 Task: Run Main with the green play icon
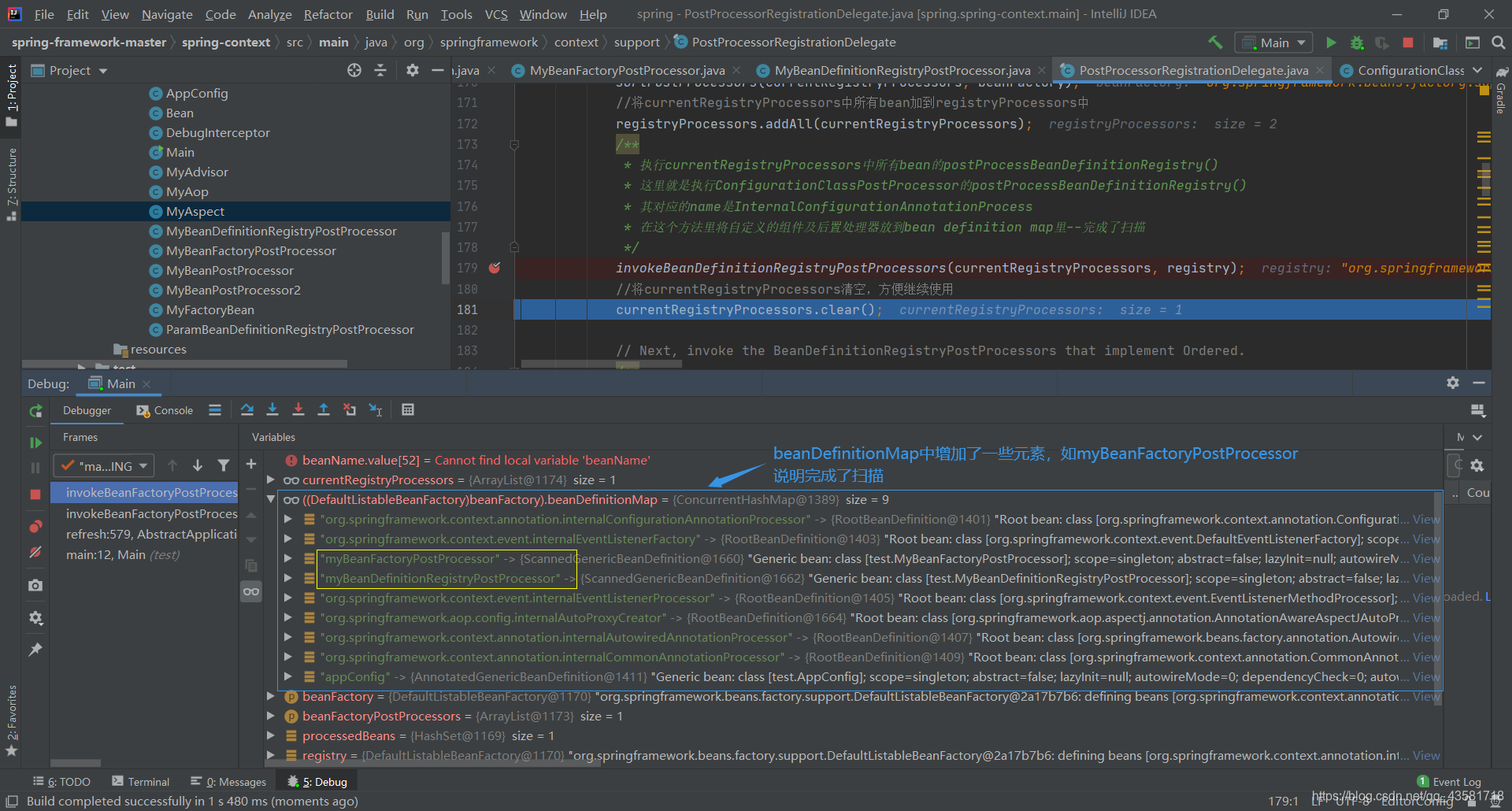tap(1331, 43)
